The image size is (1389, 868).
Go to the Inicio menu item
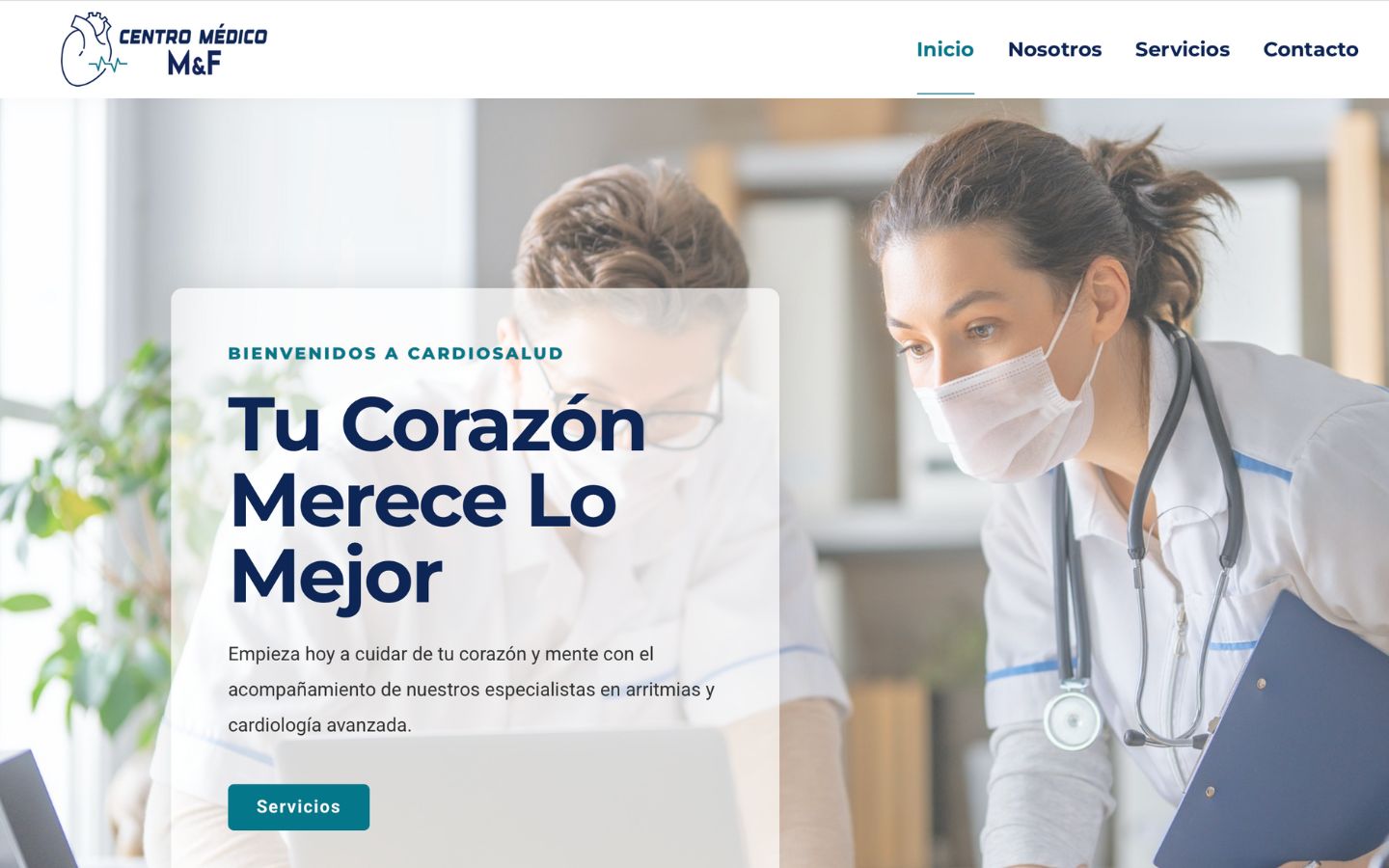point(944,49)
